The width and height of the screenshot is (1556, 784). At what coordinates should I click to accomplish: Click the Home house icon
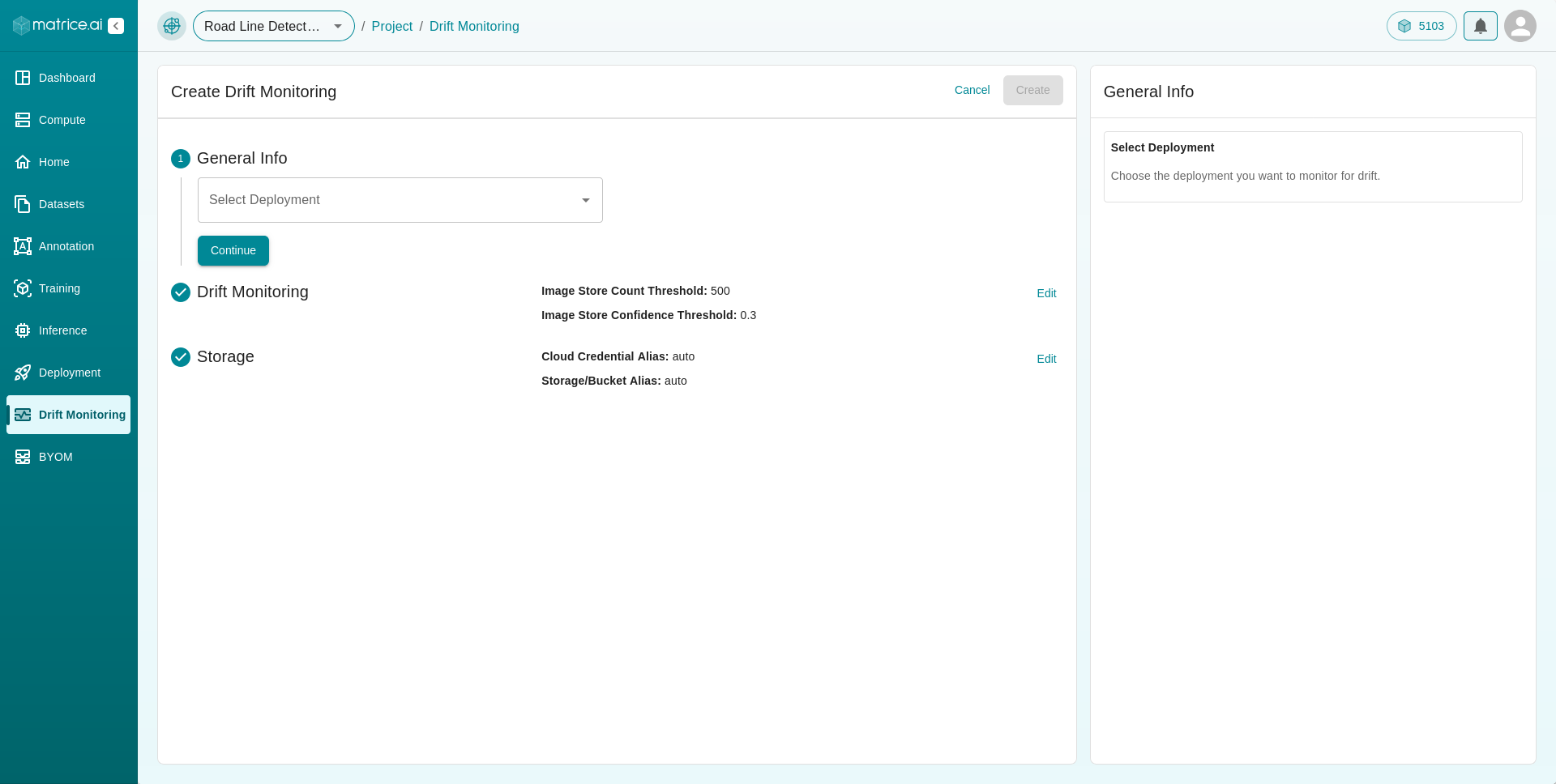tap(23, 162)
